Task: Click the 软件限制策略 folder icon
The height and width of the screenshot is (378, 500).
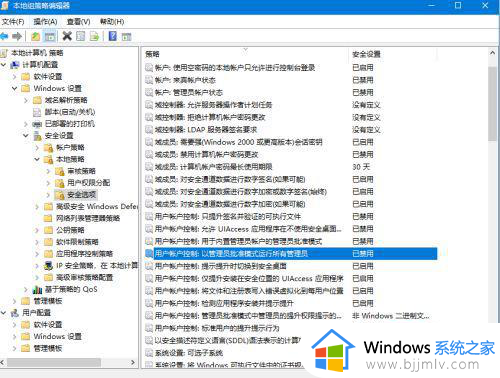Action: (x=49, y=242)
